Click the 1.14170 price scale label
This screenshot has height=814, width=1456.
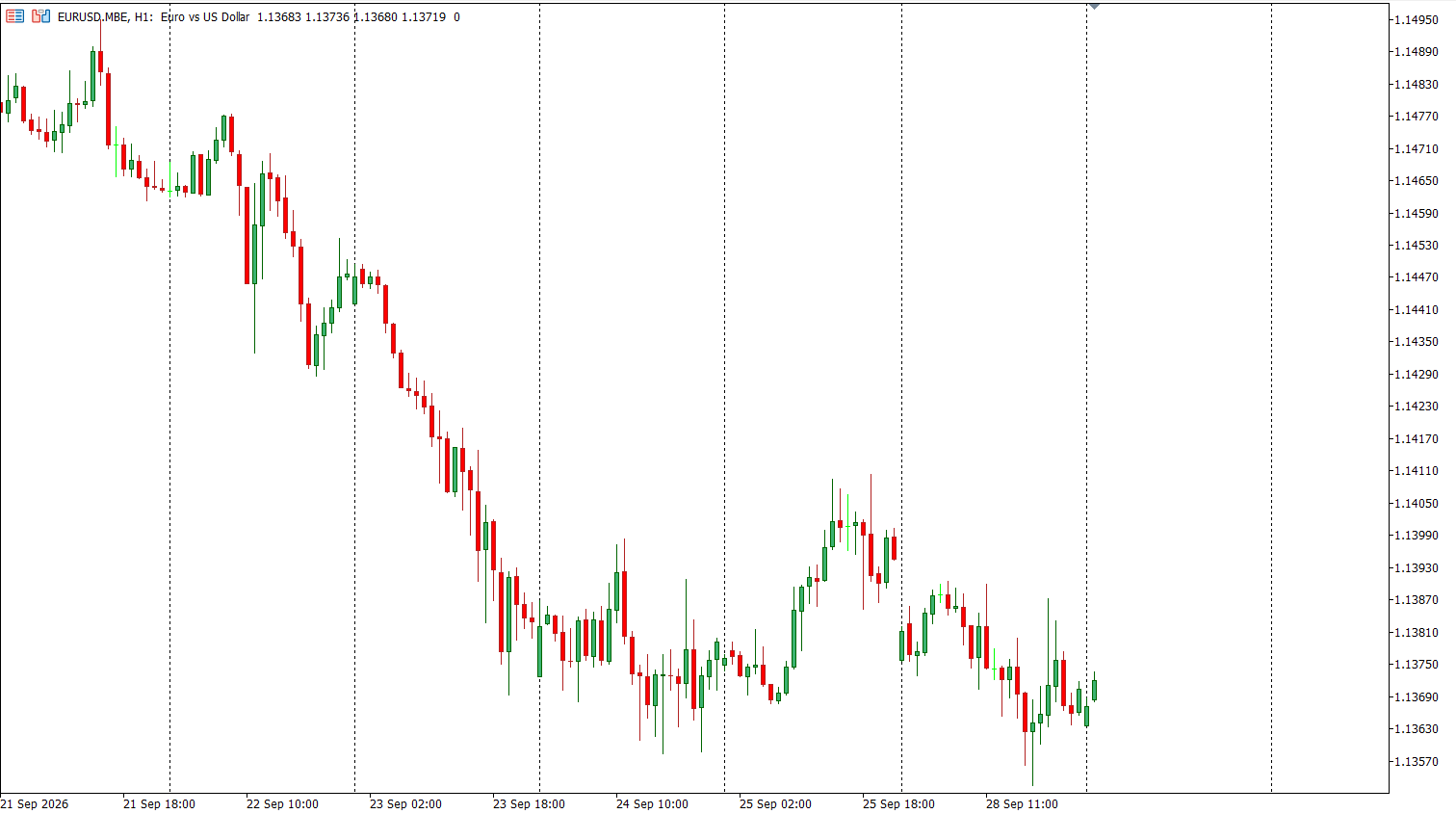(x=1416, y=438)
